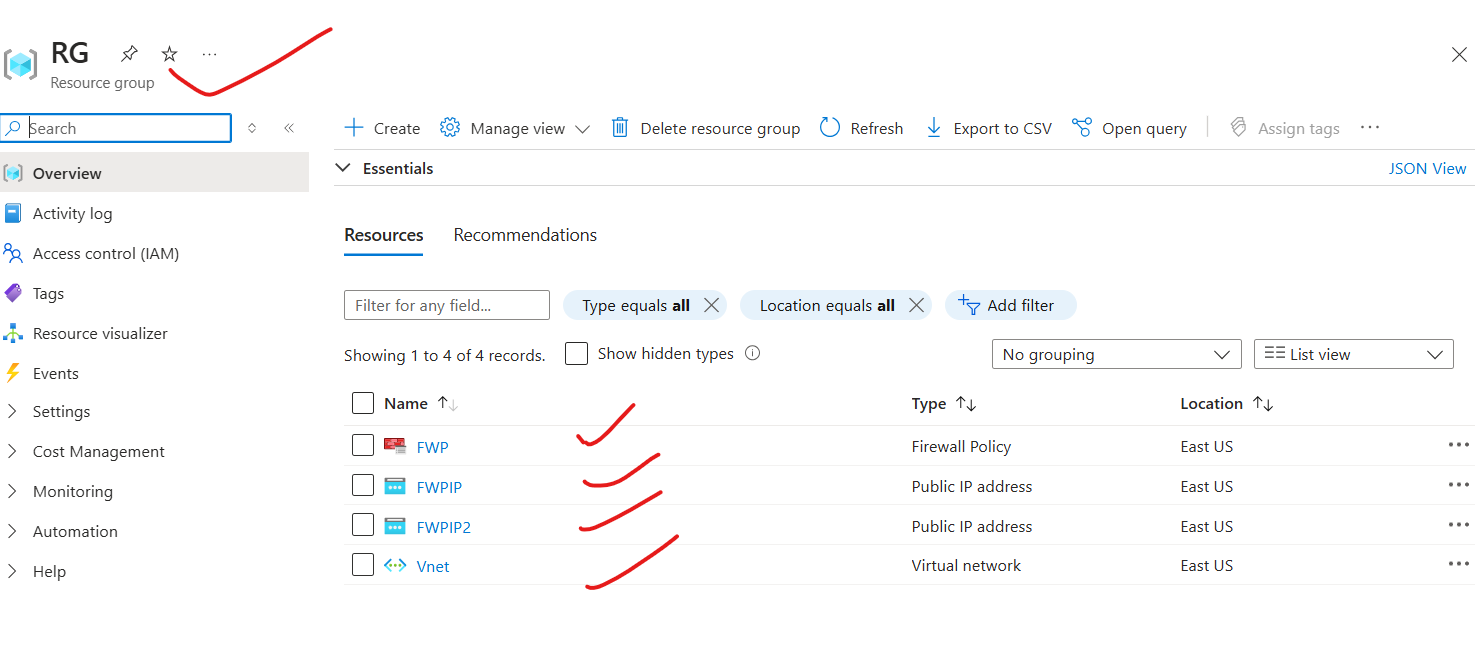Viewport: 1475px width, 648px height.
Task: Mark RG as favorite with star icon
Action: (169, 54)
